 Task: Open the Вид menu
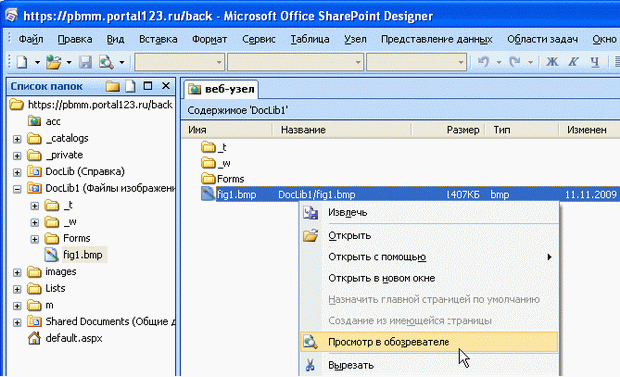pyautogui.click(x=115, y=39)
